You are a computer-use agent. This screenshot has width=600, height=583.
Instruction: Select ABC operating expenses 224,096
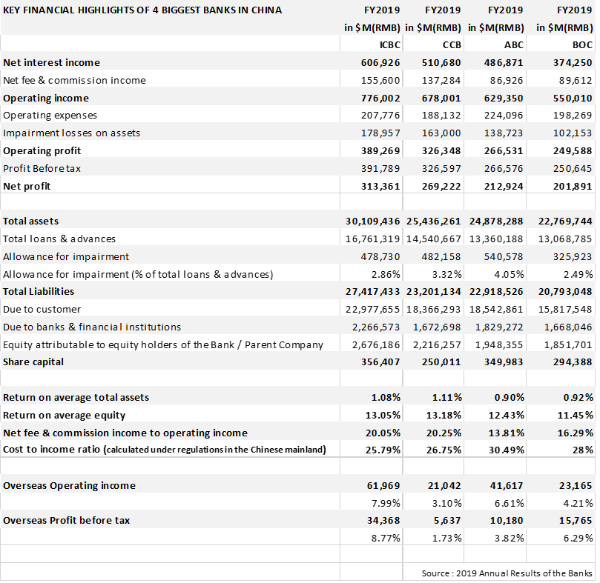coord(504,115)
